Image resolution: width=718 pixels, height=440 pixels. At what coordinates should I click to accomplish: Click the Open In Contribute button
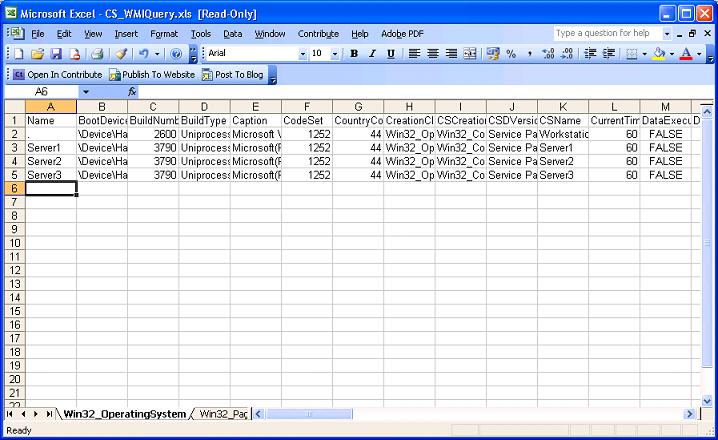click(58, 74)
